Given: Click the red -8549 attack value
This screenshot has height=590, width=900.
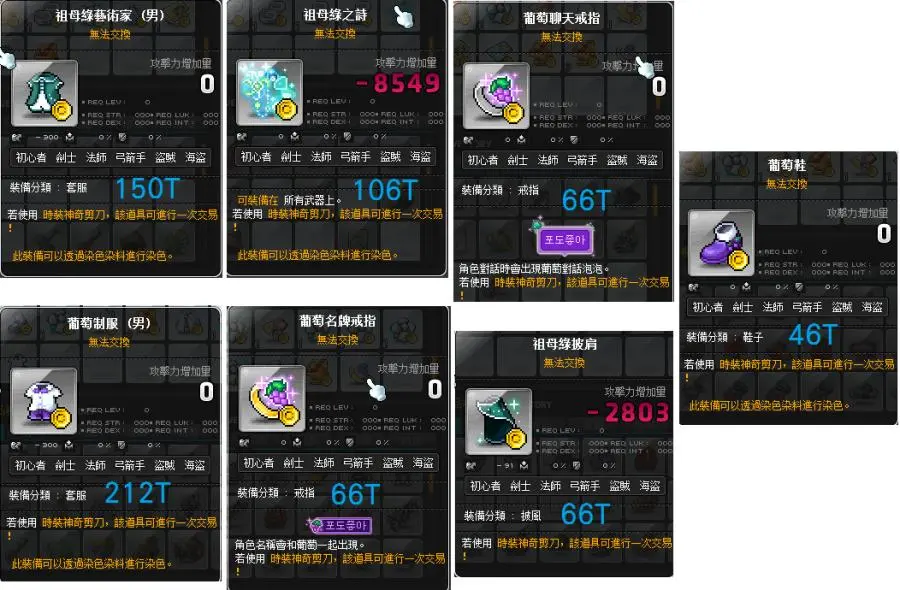Looking at the screenshot, I should coord(398,84).
